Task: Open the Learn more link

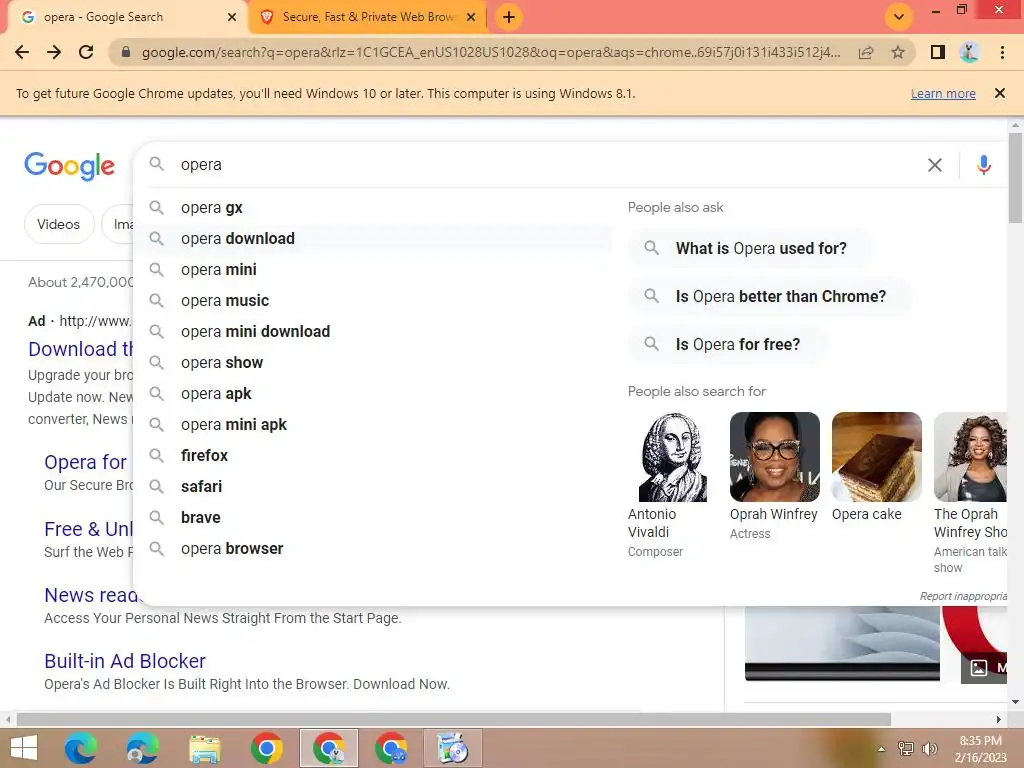Action: pos(943,93)
